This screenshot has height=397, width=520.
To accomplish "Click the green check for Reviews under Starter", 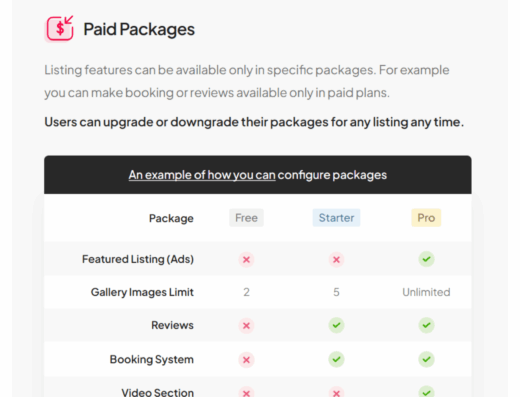I will click(x=336, y=325).
